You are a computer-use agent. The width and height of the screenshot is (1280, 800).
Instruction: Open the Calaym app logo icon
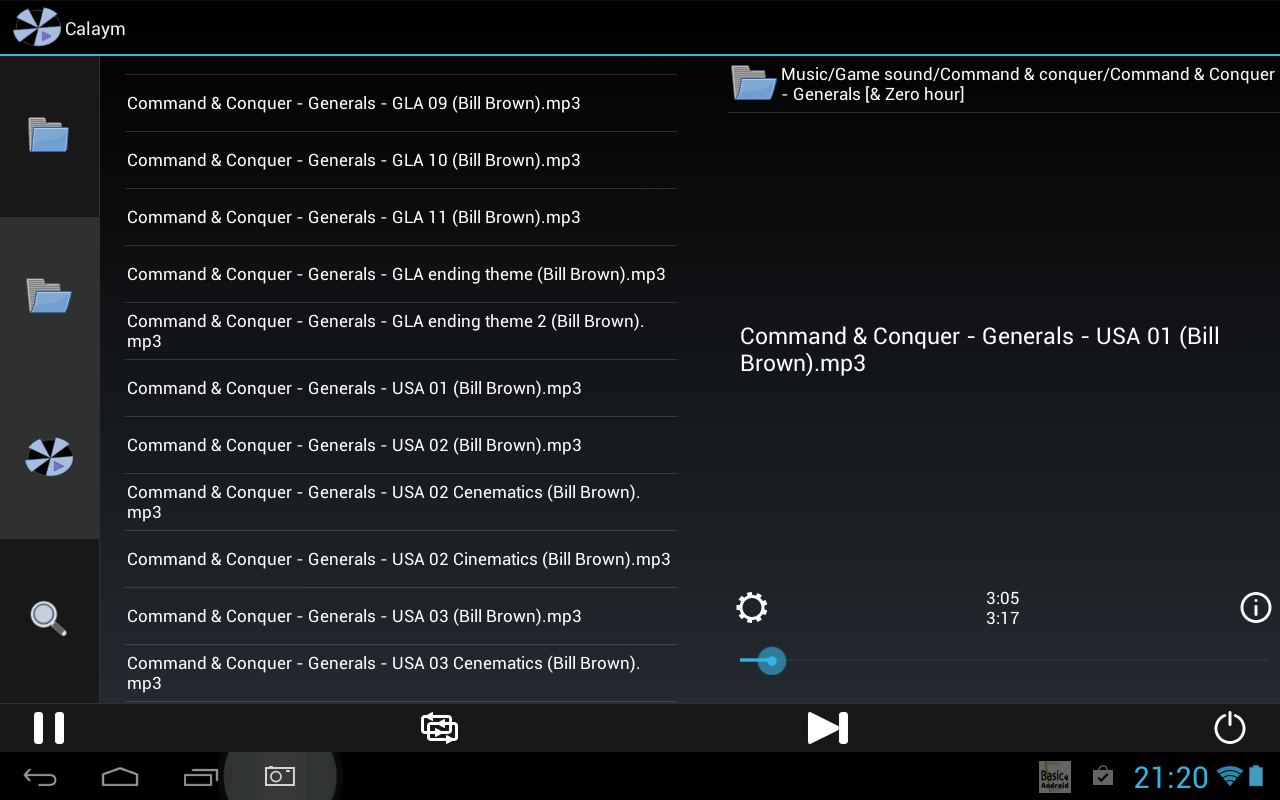(36, 27)
